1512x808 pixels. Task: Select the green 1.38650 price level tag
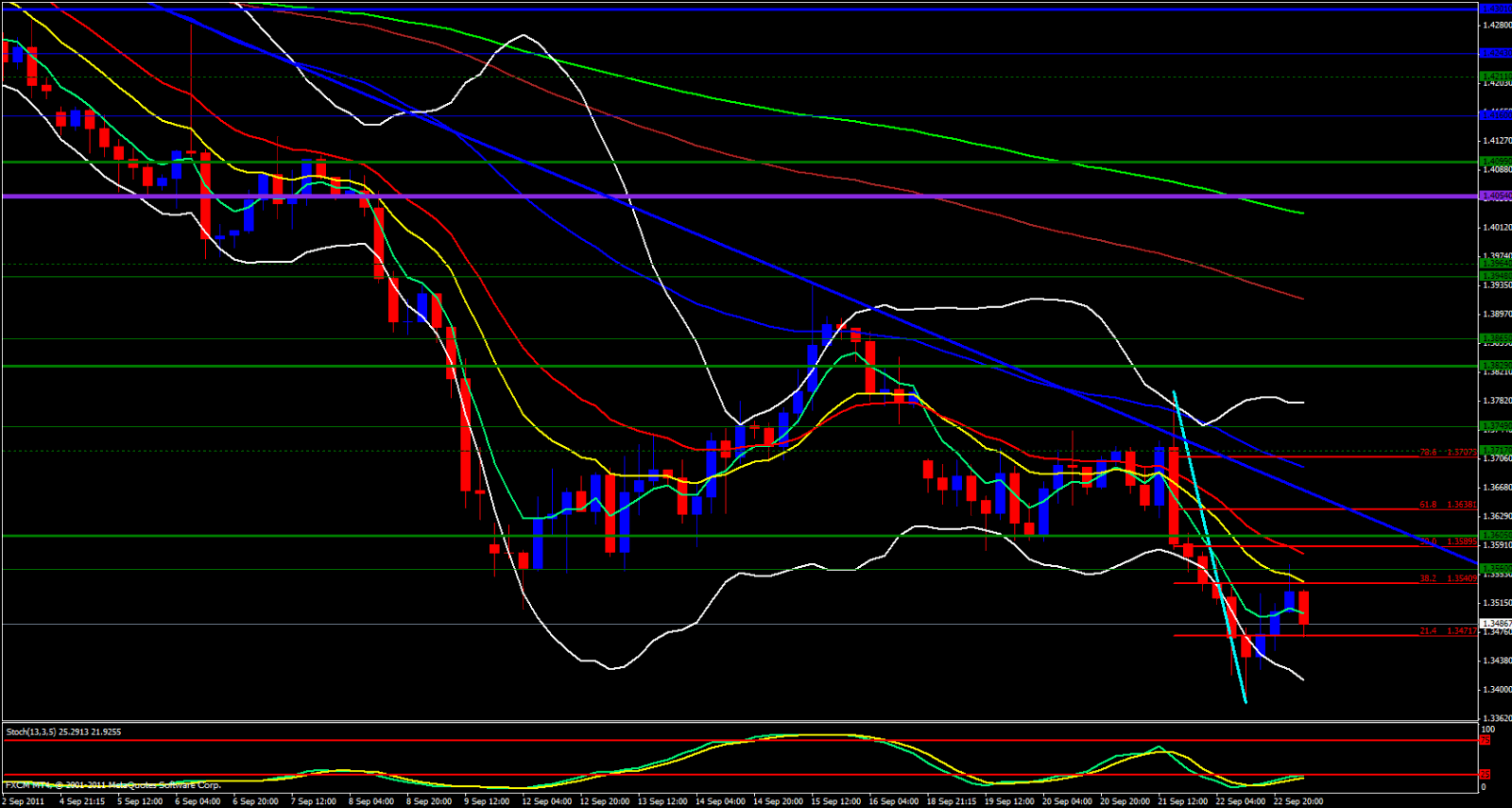[1497, 337]
